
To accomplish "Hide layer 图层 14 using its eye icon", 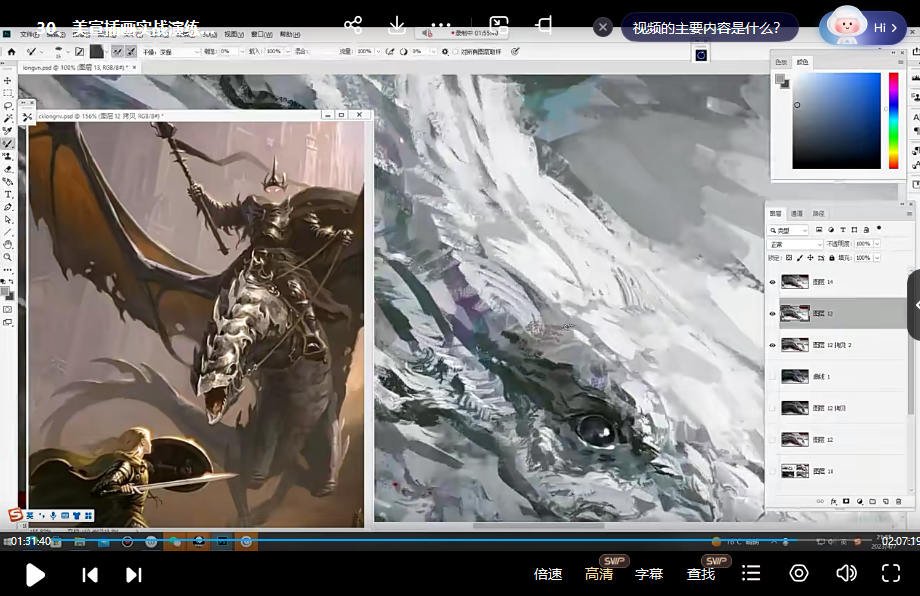I will pyautogui.click(x=772, y=283).
